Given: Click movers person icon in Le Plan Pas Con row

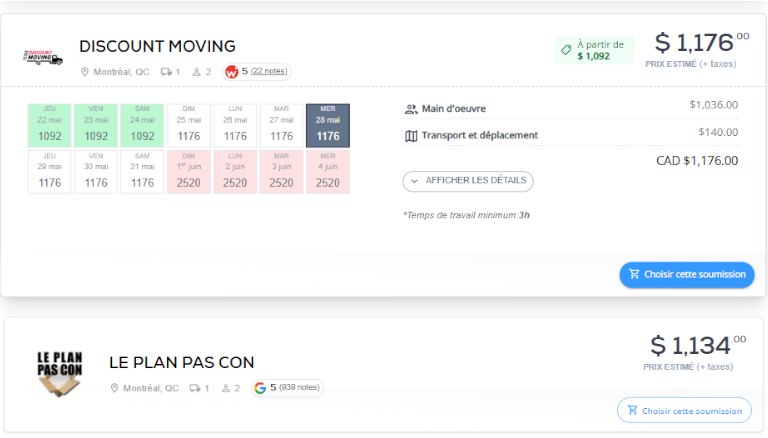Looking at the screenshot, I should click(226, 388).
